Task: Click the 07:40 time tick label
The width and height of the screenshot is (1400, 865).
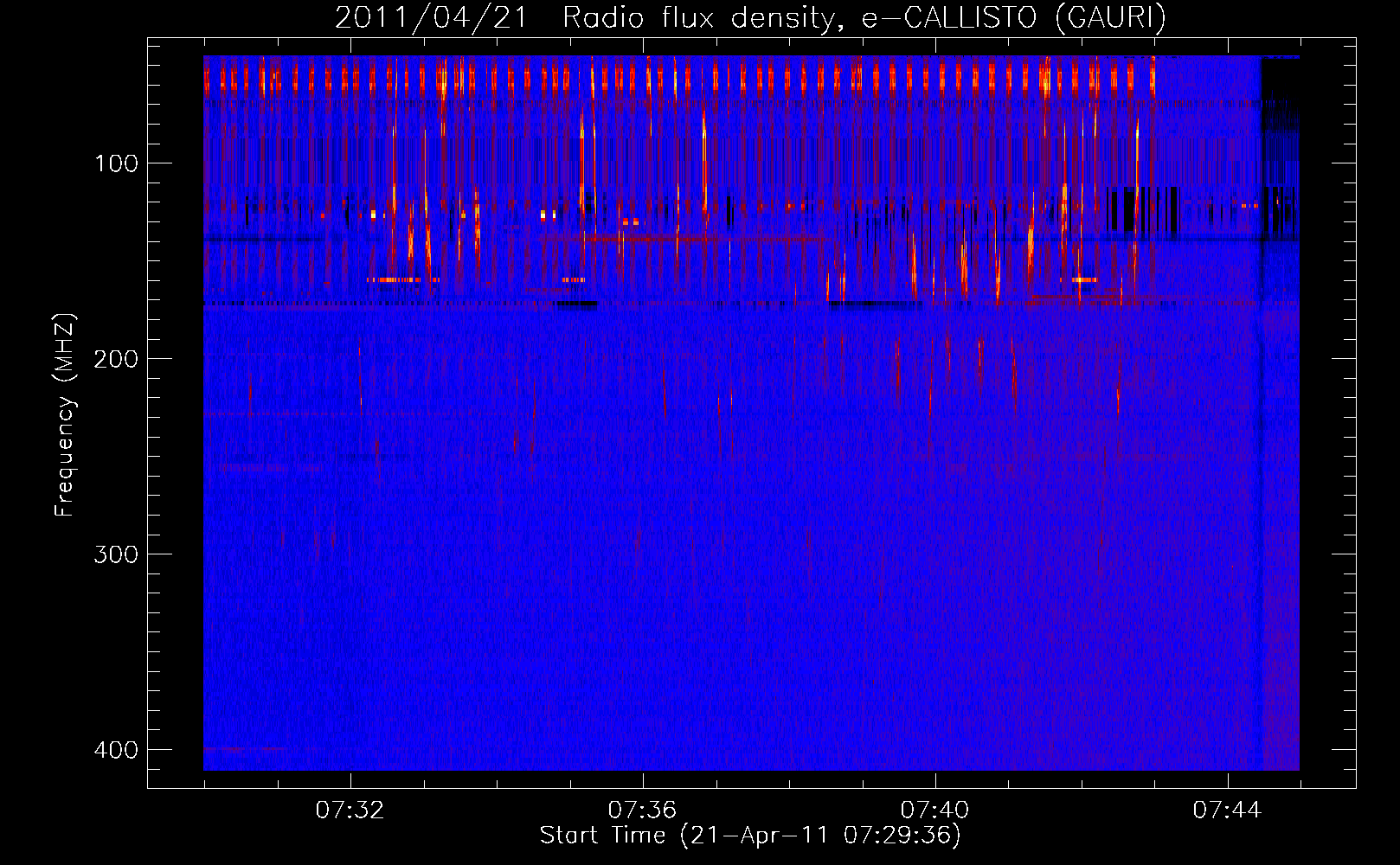Action: (934, 811)
